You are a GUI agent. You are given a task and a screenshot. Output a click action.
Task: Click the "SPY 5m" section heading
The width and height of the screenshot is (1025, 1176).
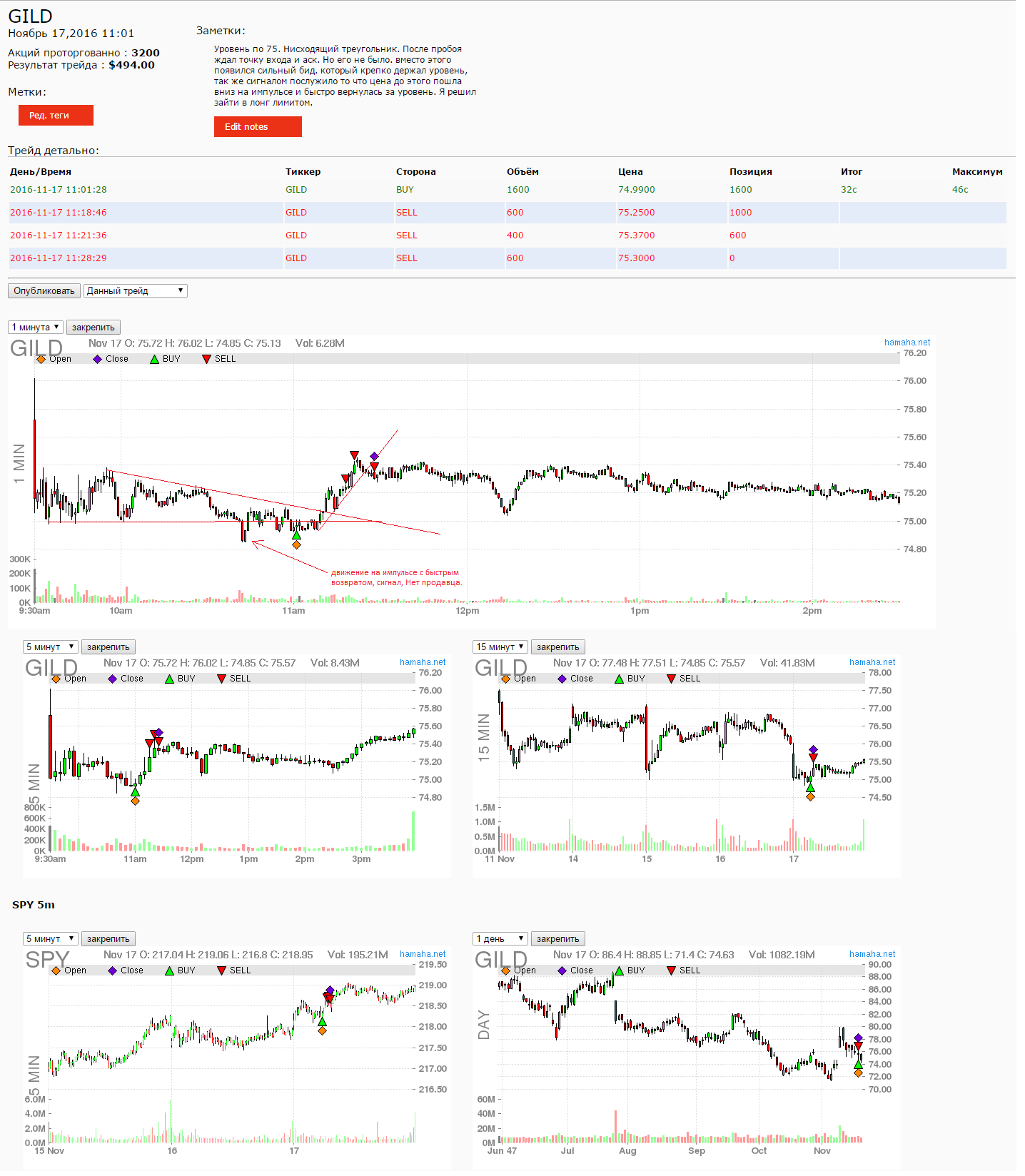click(x=34, y=905)
